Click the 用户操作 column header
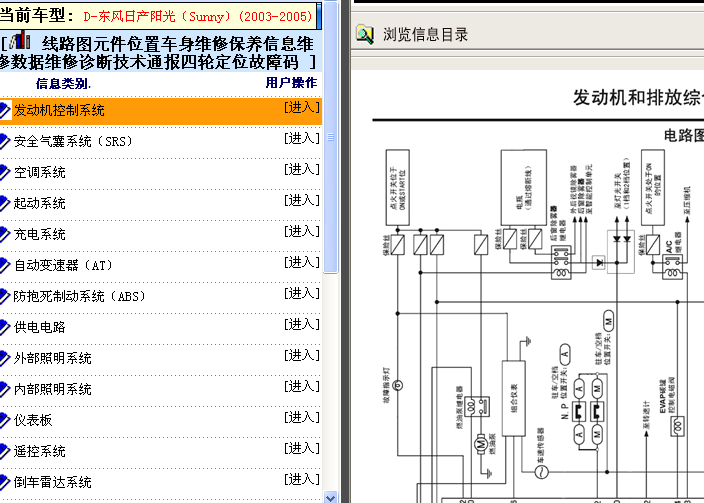The width and height of the screenshot is (704, 503). coord(291,83)
